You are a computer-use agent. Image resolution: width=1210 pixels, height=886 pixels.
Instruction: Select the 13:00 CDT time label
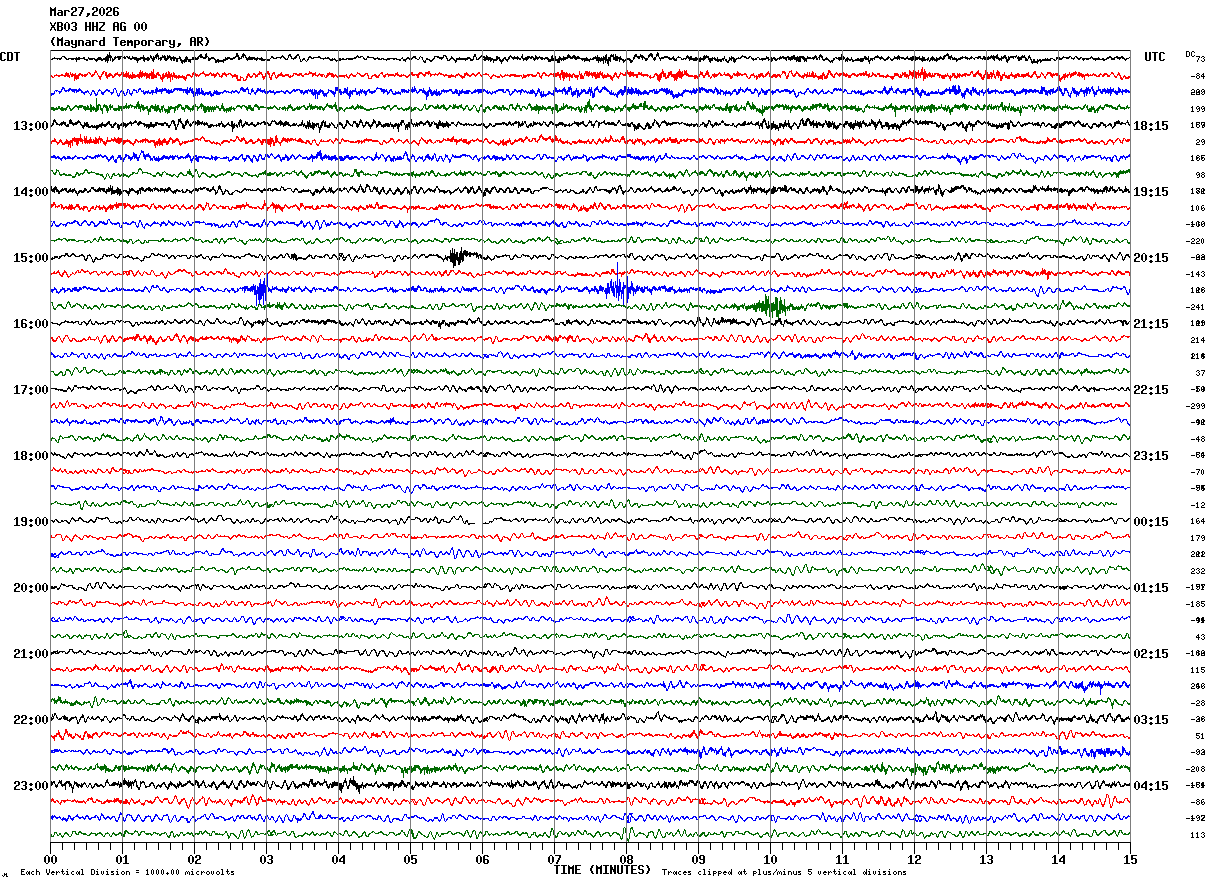[x=30, y=126]
